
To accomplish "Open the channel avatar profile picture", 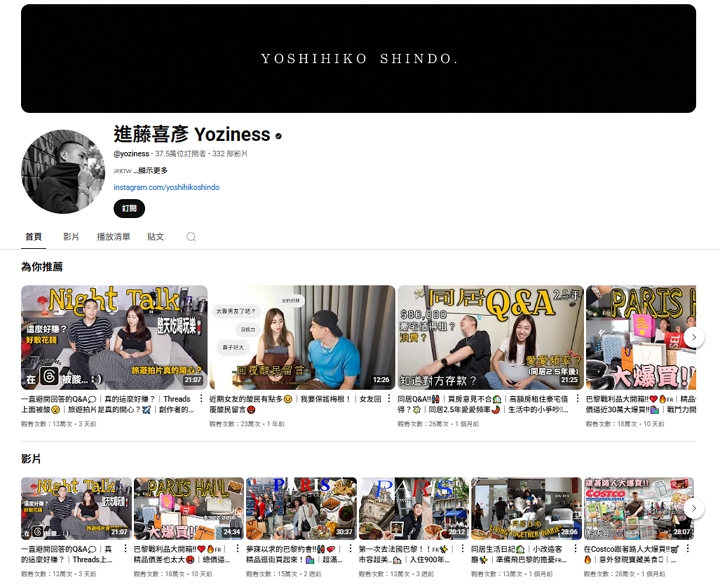I will coord(63,171).
